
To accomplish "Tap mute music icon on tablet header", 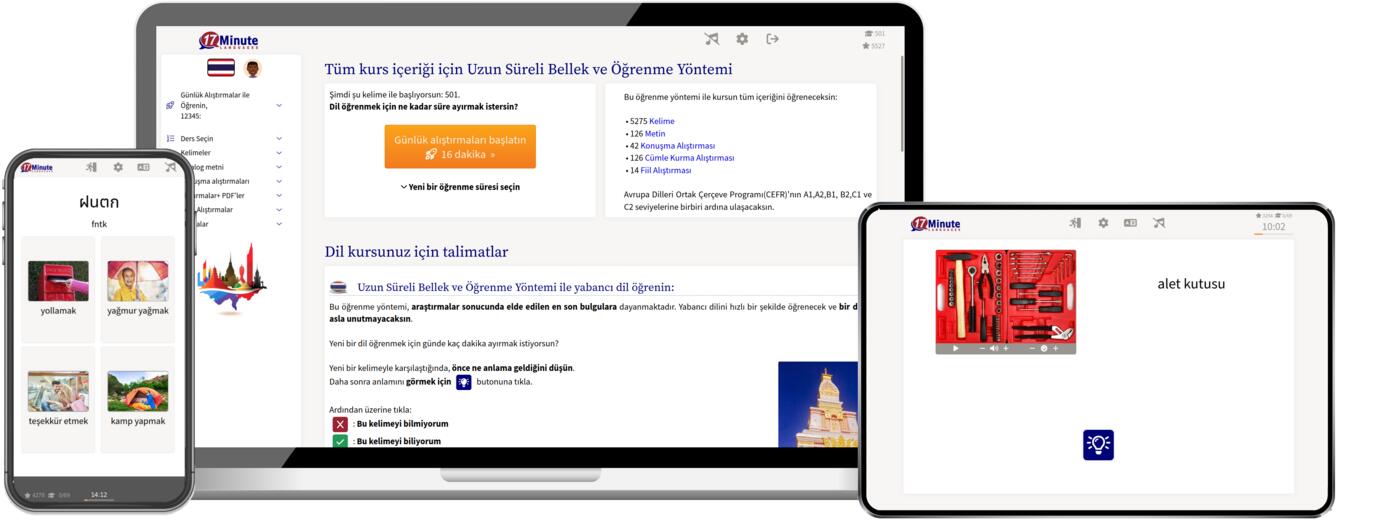I will point(1158,223).
